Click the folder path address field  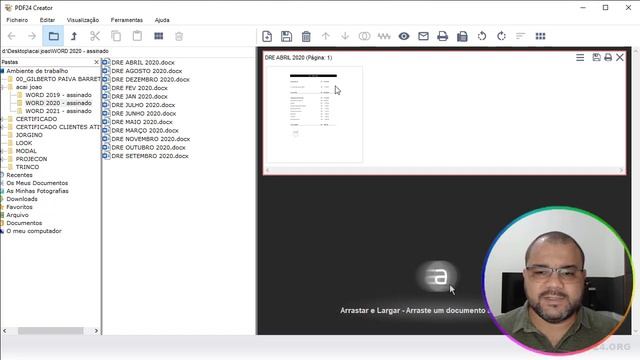point(128,51)
